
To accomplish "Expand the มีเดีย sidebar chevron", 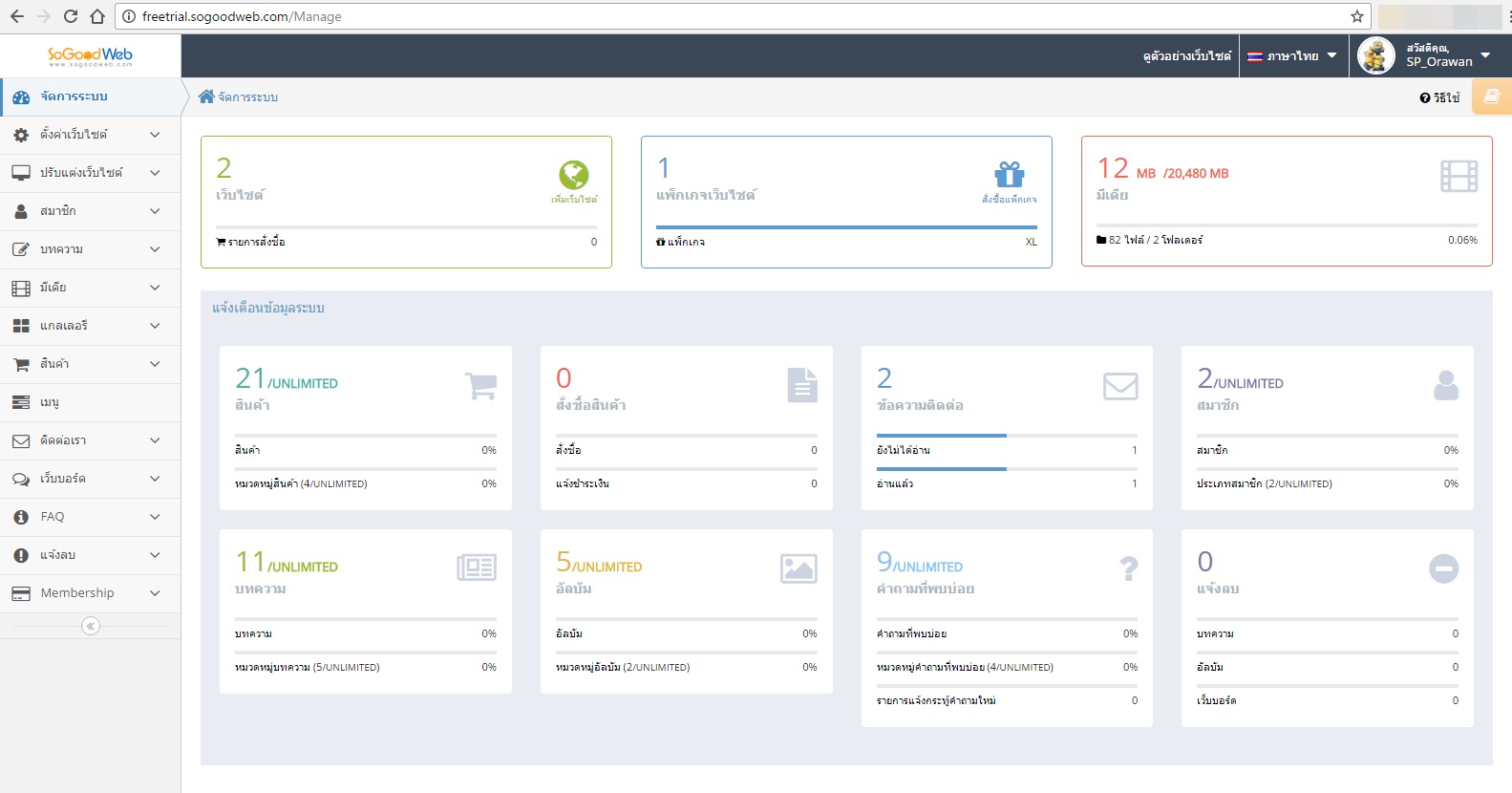I will [155, 288].
